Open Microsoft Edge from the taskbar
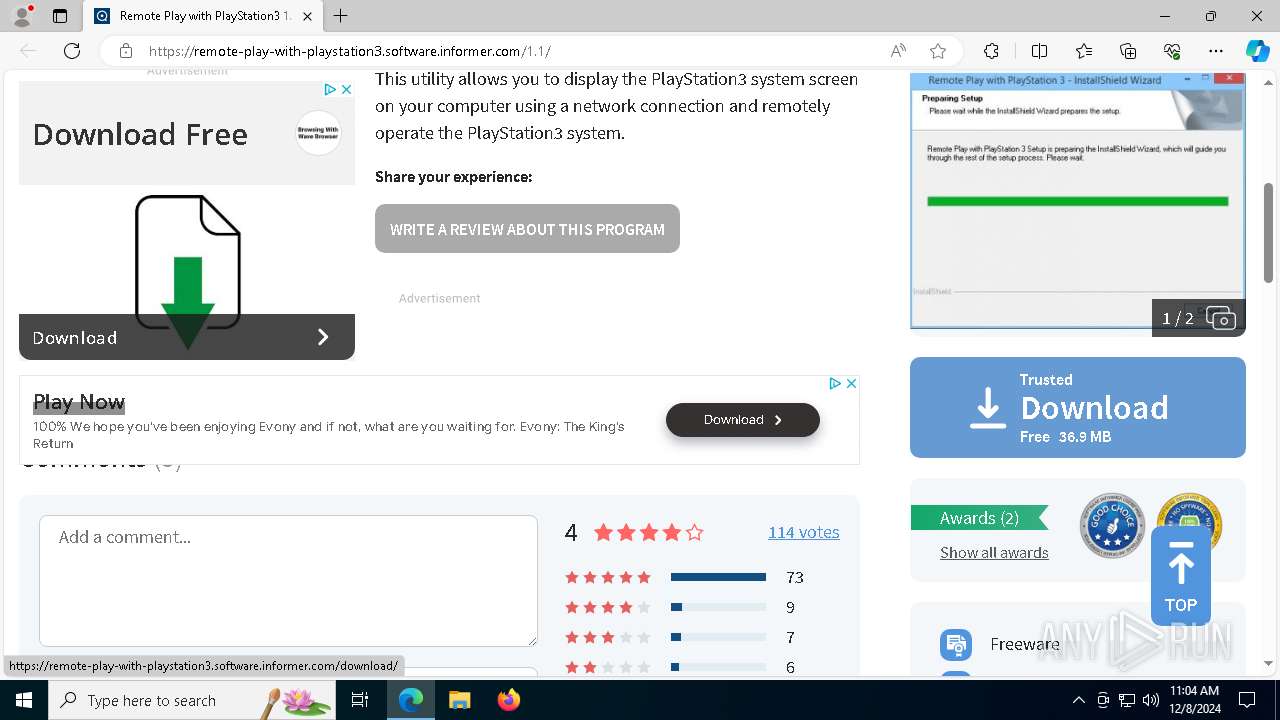The image size is (1280, 720). coord(411,700)
